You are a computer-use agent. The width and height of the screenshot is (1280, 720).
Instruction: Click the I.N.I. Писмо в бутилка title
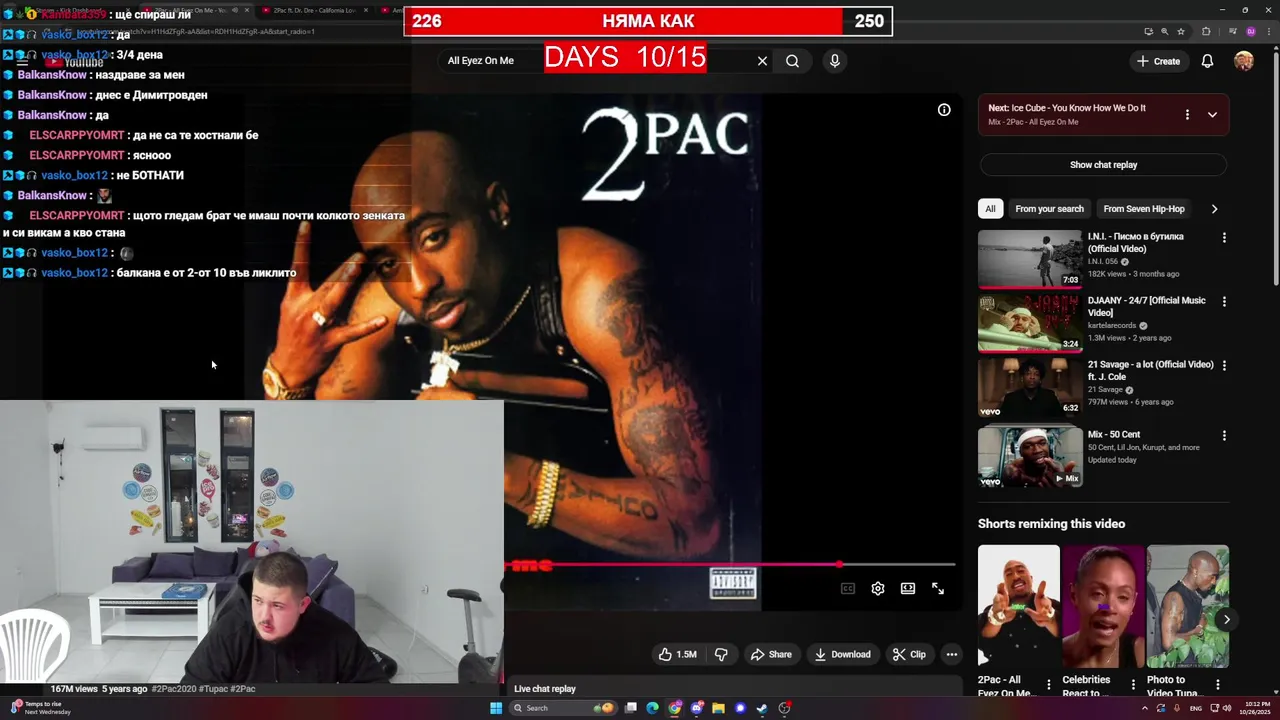pos(1135,242)
